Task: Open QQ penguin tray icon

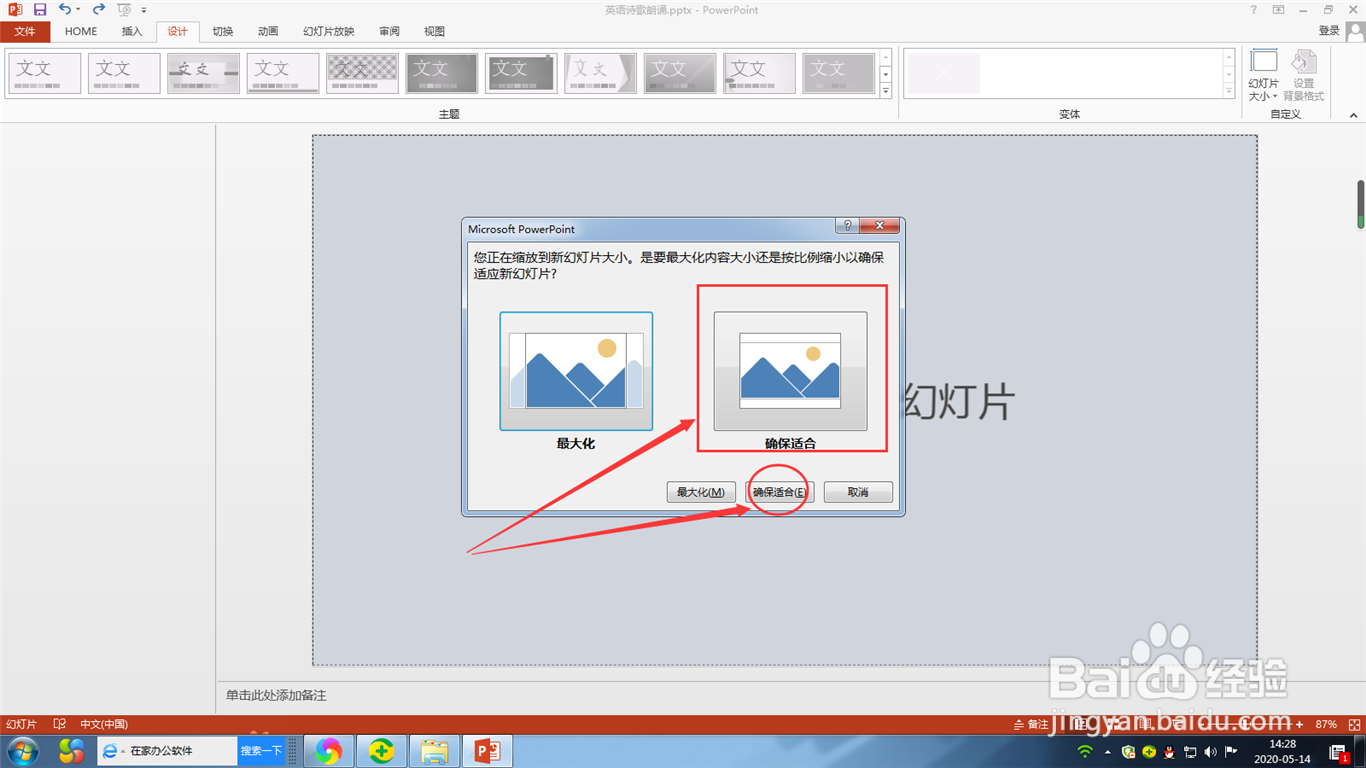Action: 1168,751
